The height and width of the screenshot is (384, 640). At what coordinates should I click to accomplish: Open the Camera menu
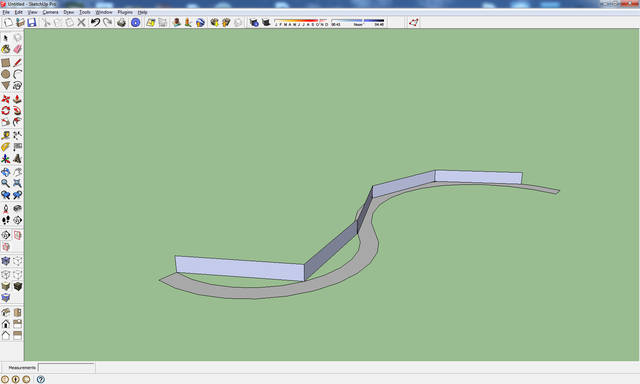tap(51, 12)
